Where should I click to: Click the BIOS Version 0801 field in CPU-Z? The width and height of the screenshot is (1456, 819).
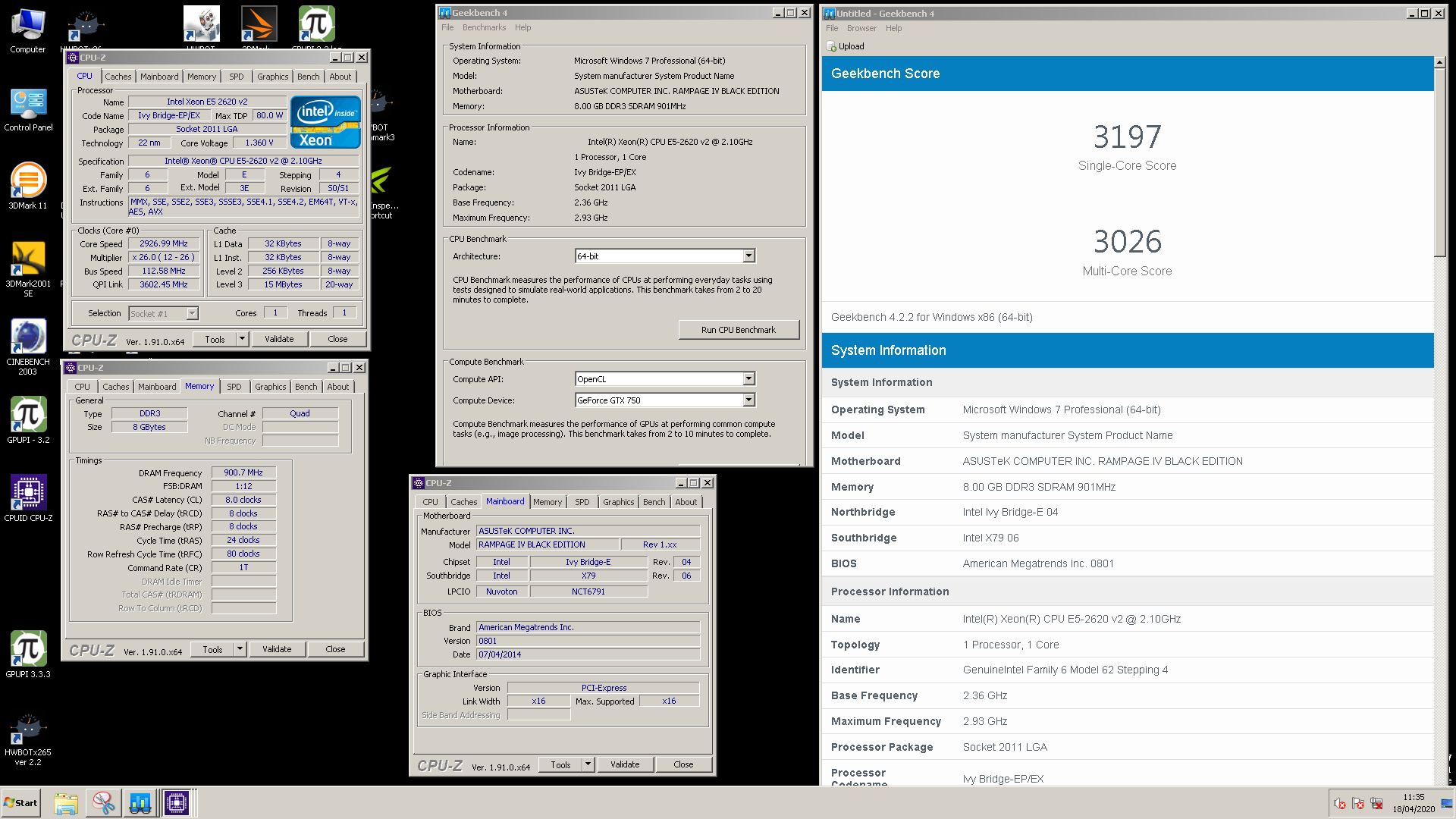click(x=588, y=641)
